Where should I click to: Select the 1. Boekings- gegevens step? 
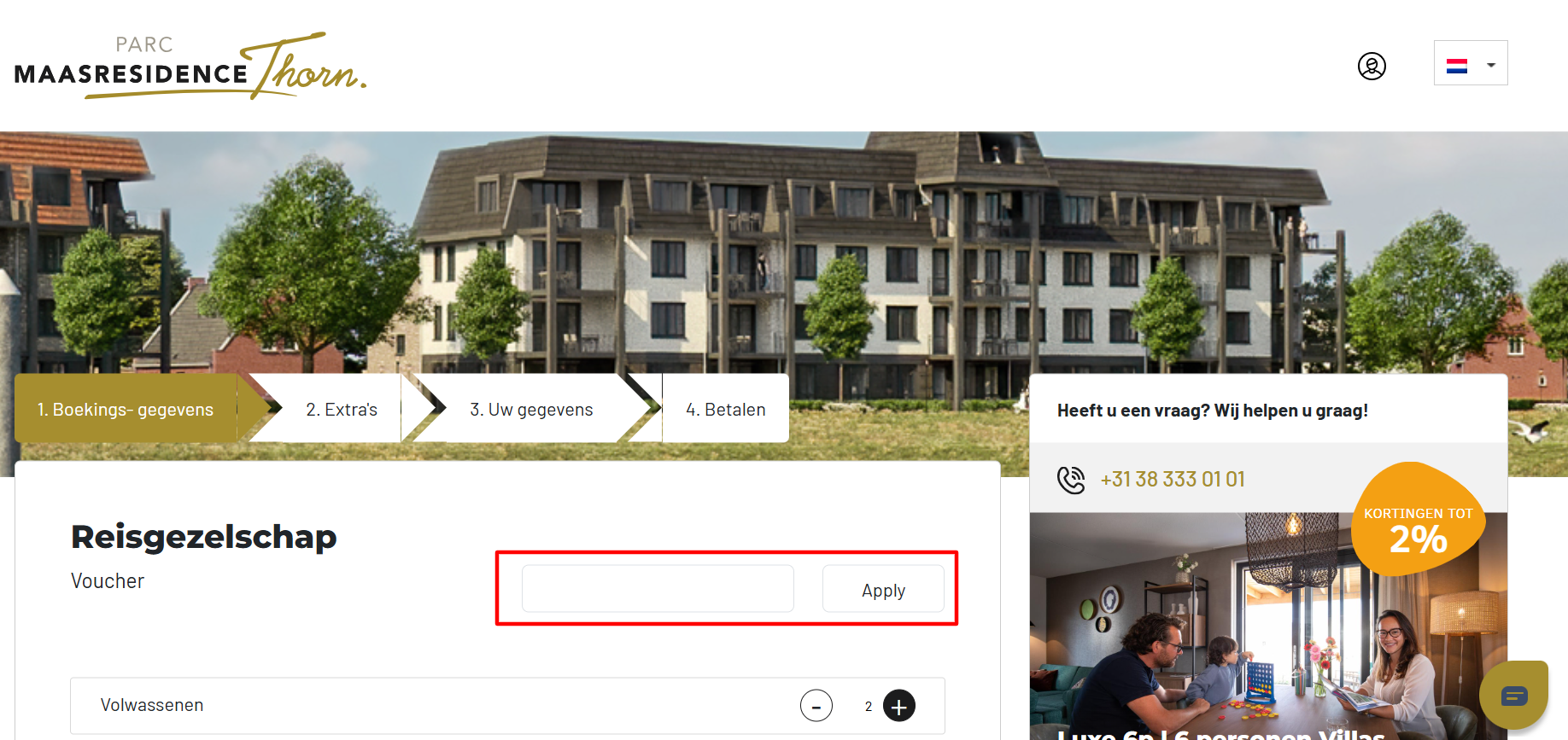tap(126, 409)
